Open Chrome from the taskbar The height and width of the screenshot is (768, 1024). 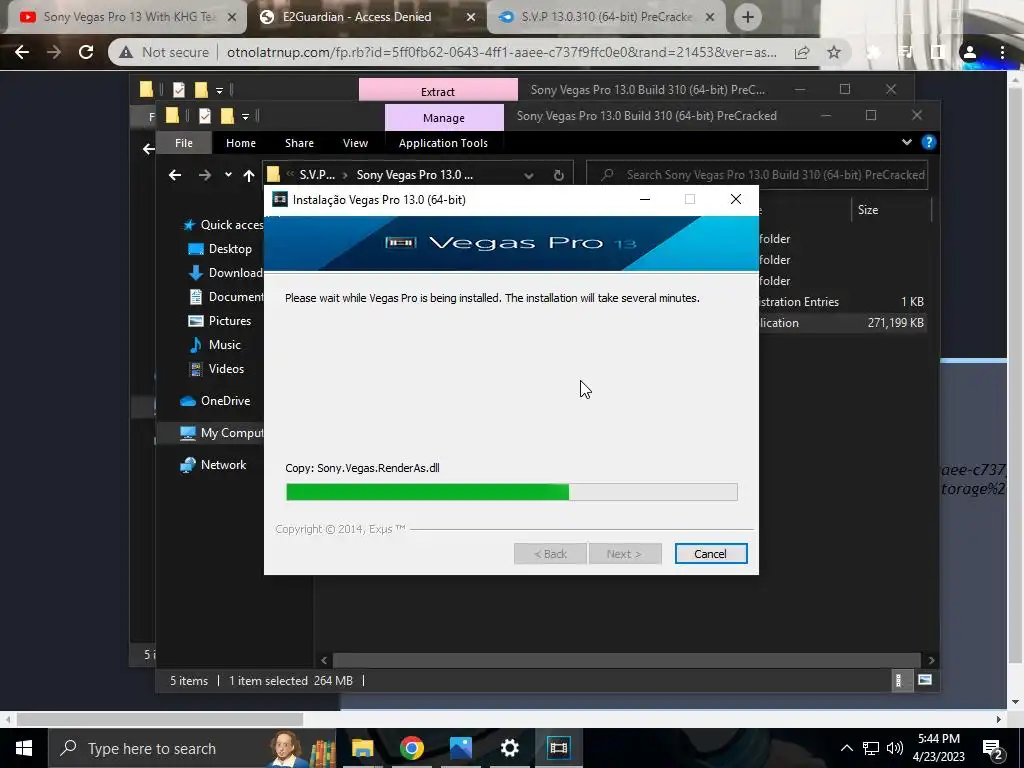click(x=411, y=748)
